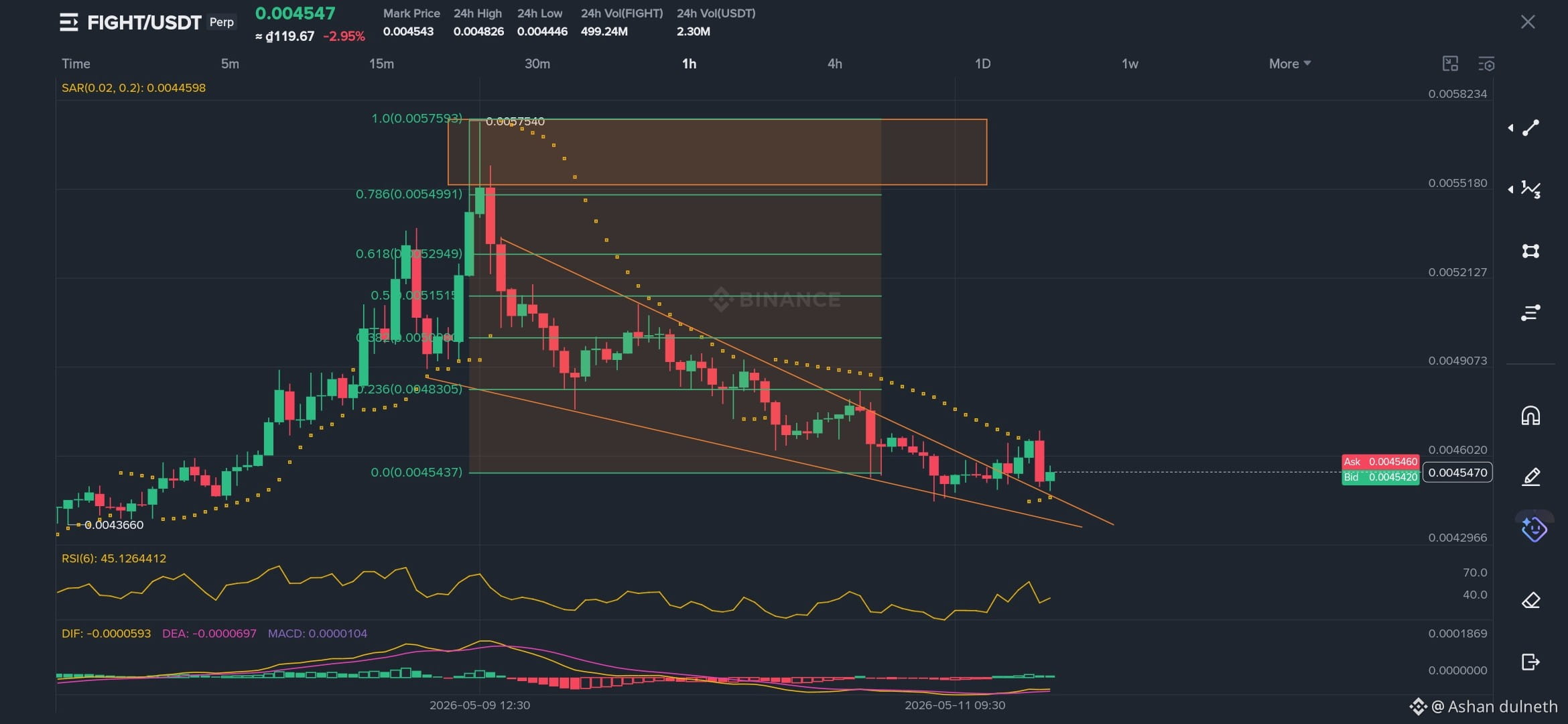Click the -2.95% price change value
The width and height of the screenshot is (1568, 724).
tap(344, 36)
